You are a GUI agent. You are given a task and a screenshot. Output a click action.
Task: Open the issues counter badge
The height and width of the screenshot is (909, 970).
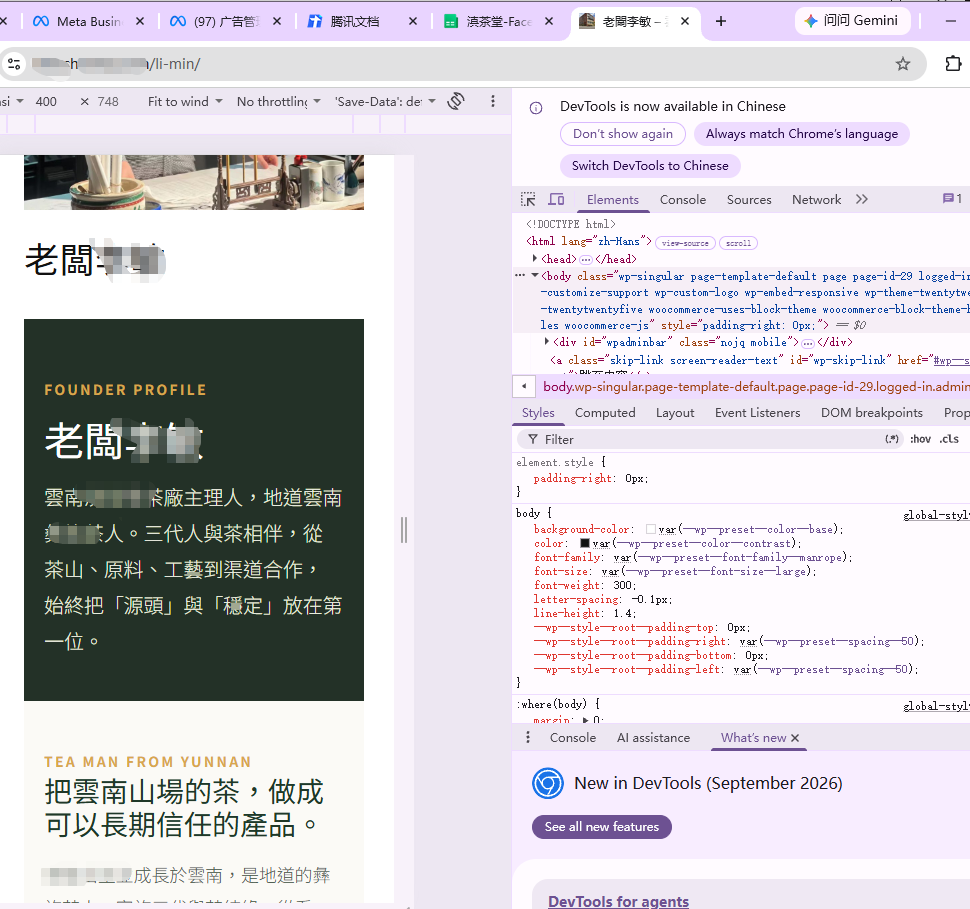[x=952, y=199]
